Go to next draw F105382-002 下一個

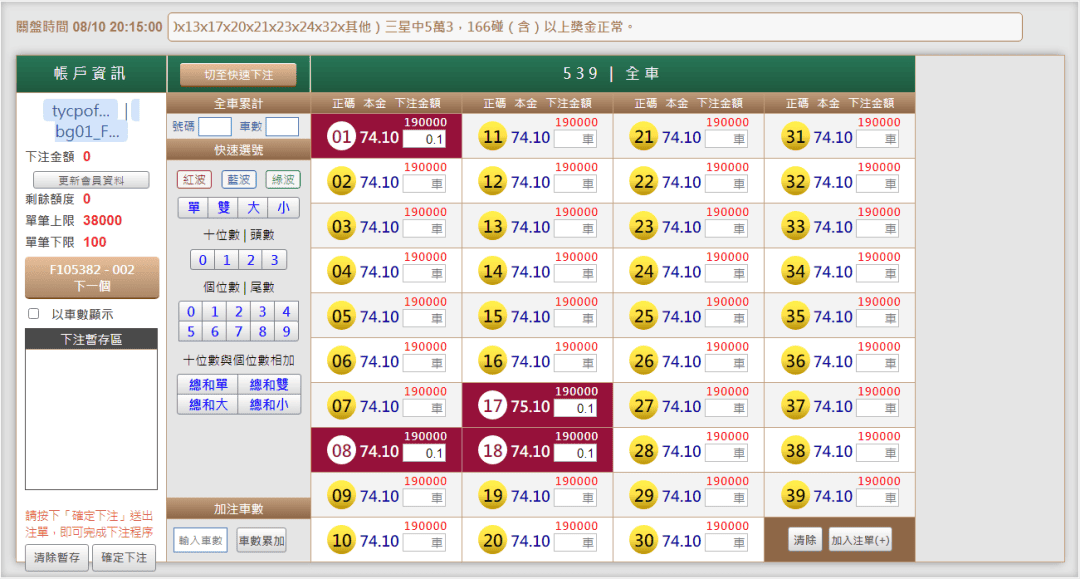click(x=92, y=277)
